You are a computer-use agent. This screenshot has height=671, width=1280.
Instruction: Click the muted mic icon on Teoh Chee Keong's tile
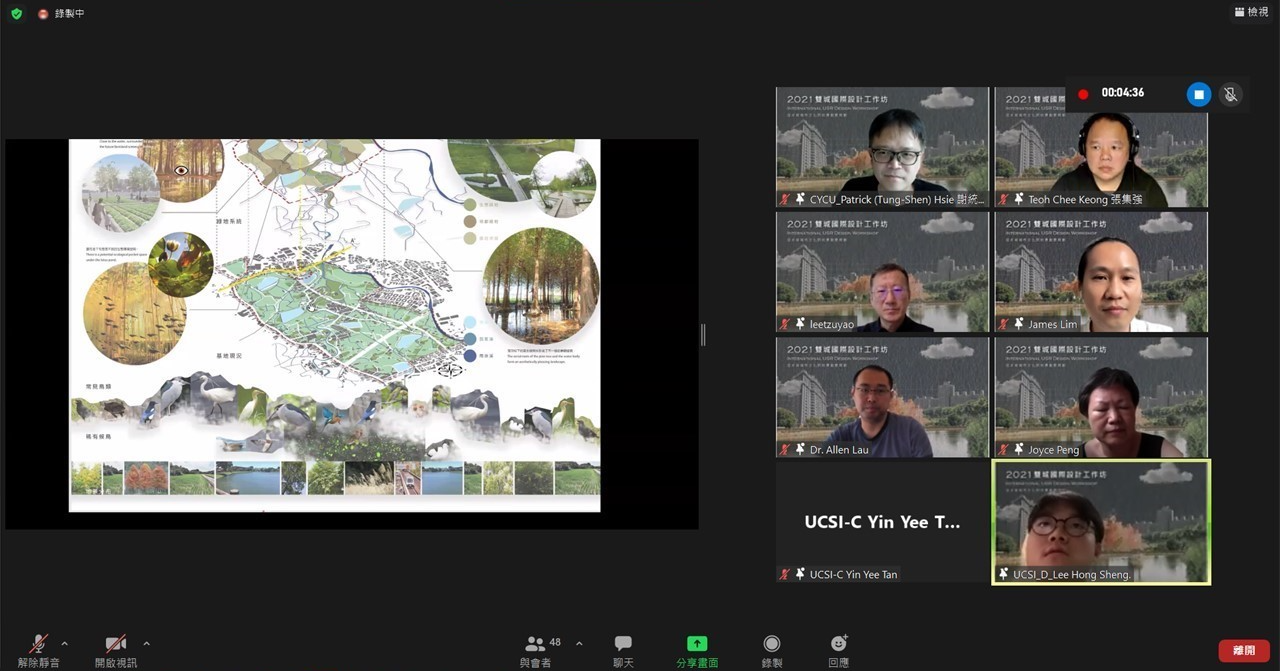point(1003,199)
